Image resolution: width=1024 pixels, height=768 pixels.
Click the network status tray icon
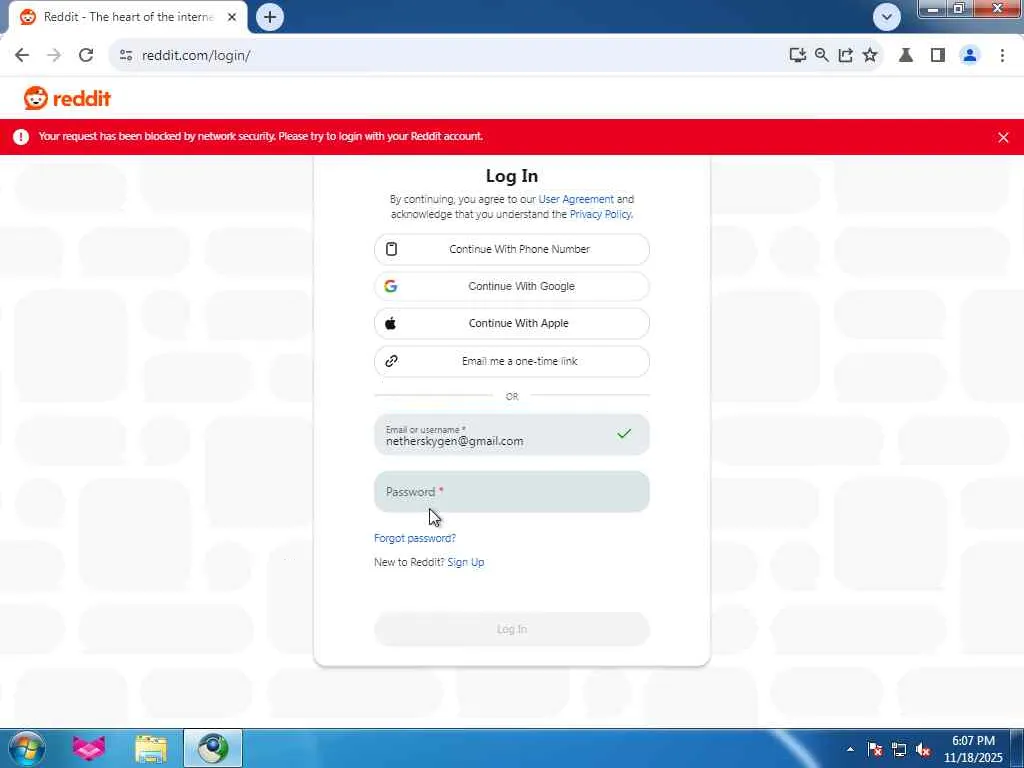pyautogui.click(x=899, y=749)
